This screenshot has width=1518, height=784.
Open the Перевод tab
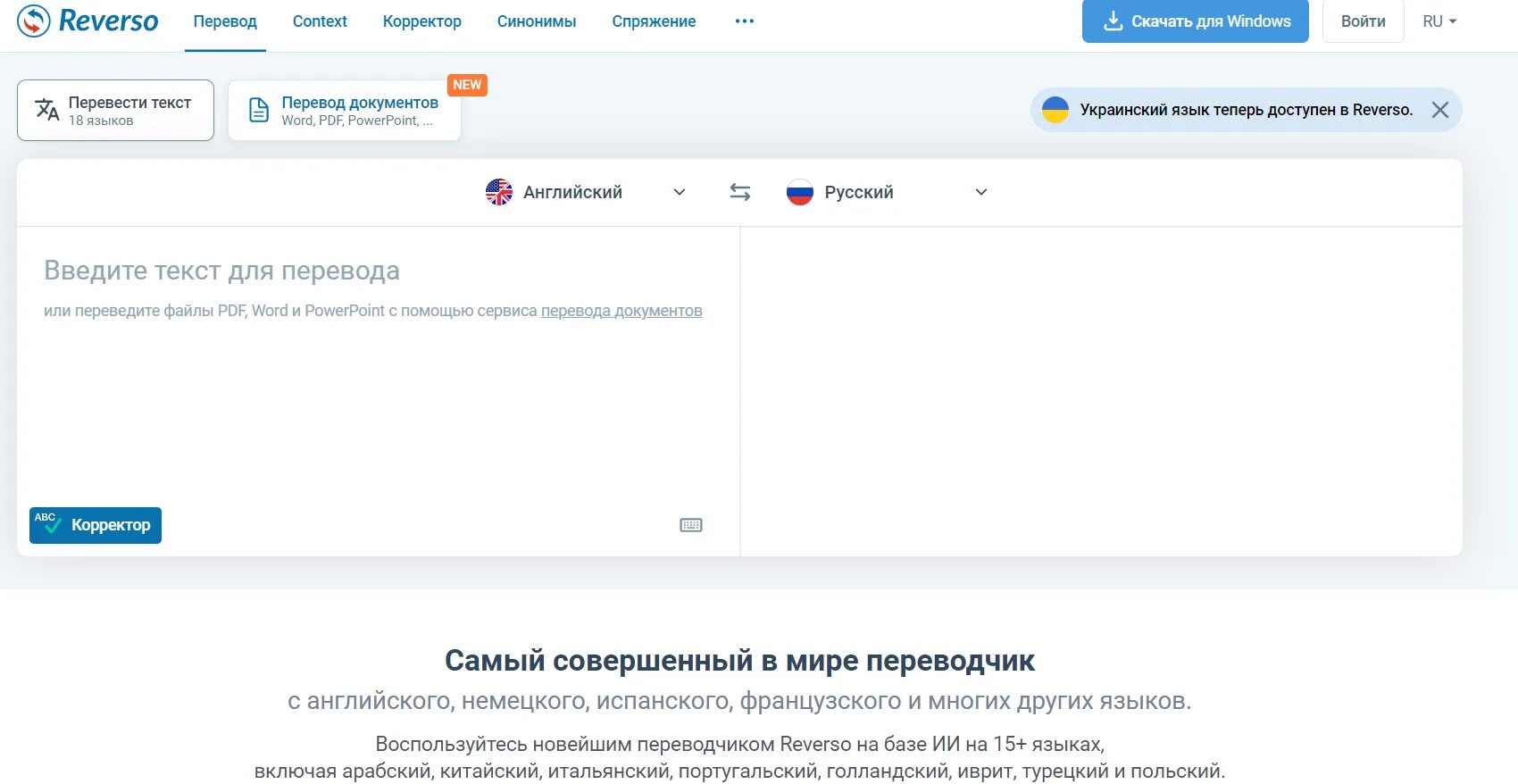pyautogui.click(x=225, y=21)
